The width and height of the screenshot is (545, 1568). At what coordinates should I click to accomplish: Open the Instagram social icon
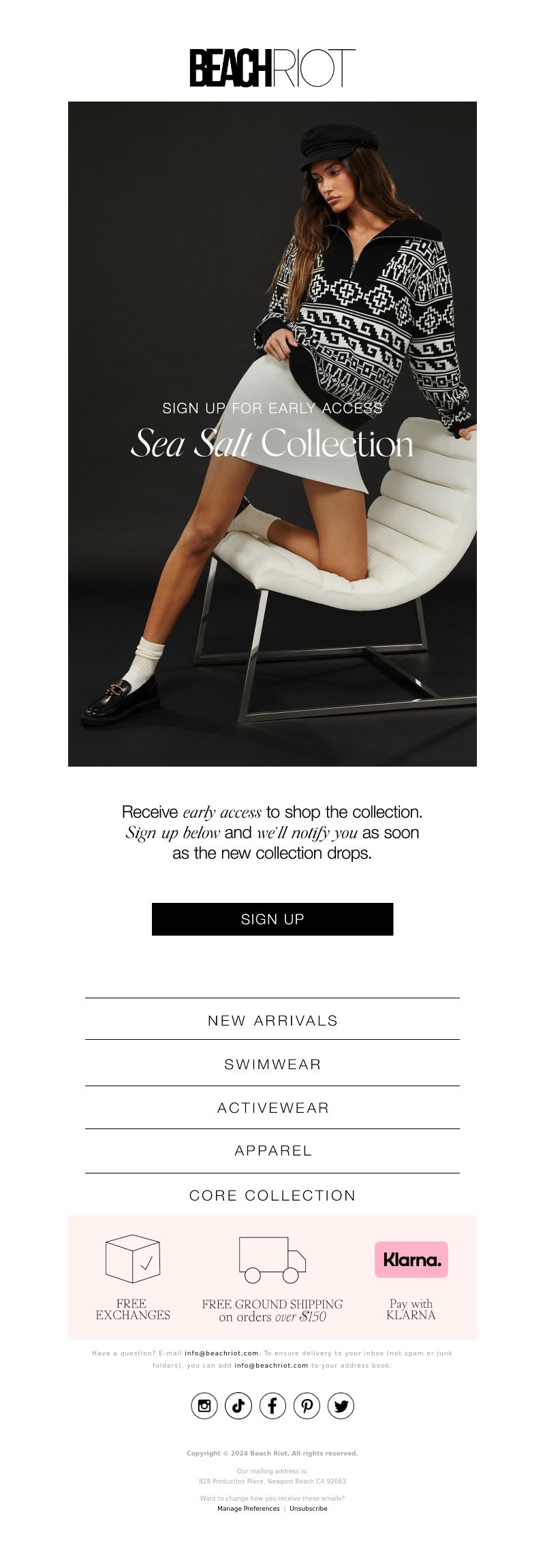click(x=204, y=1405)
